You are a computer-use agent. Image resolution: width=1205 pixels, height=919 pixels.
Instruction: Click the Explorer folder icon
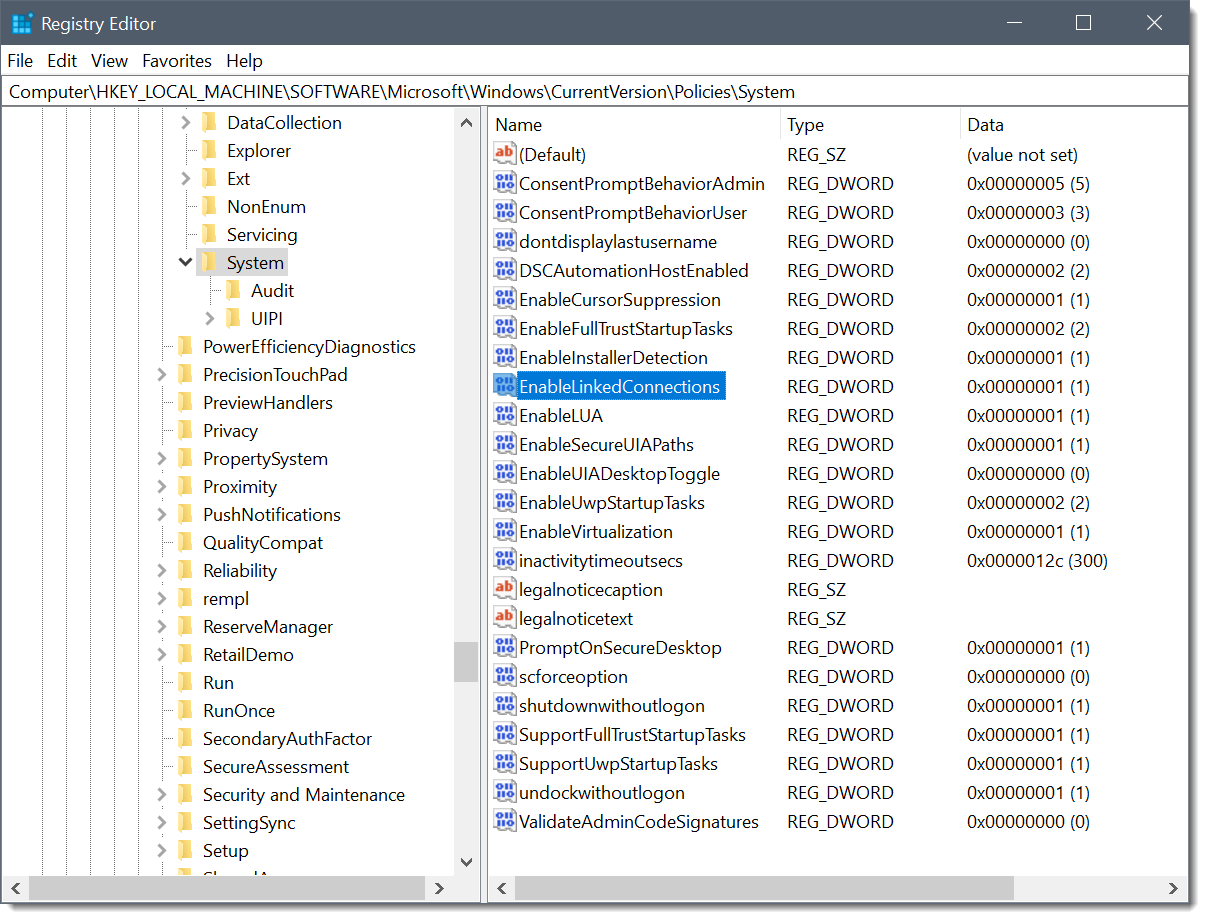[209, 151]
